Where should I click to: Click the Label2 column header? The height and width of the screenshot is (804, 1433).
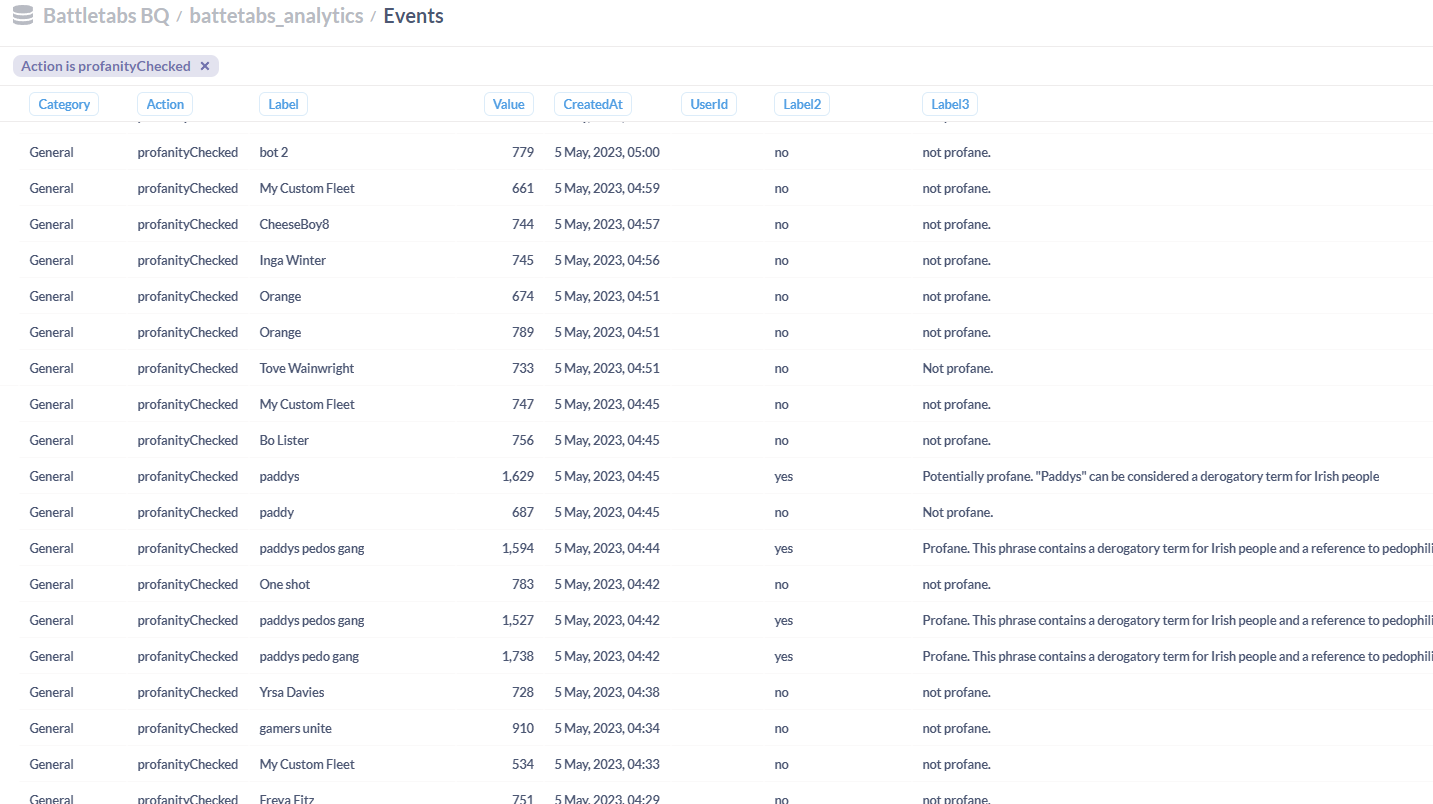tap(801, 104)
